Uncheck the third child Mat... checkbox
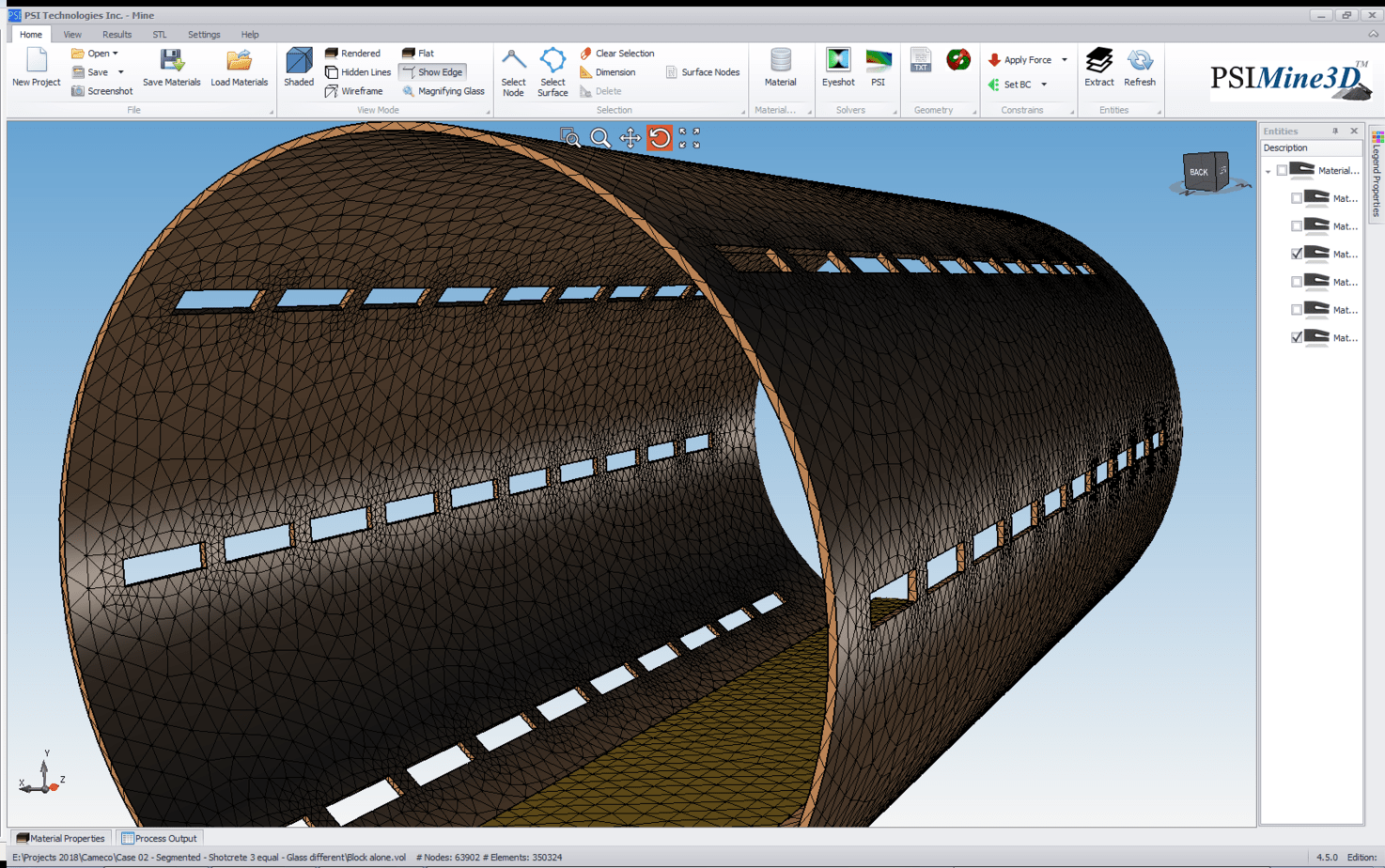 (1297, 255)
